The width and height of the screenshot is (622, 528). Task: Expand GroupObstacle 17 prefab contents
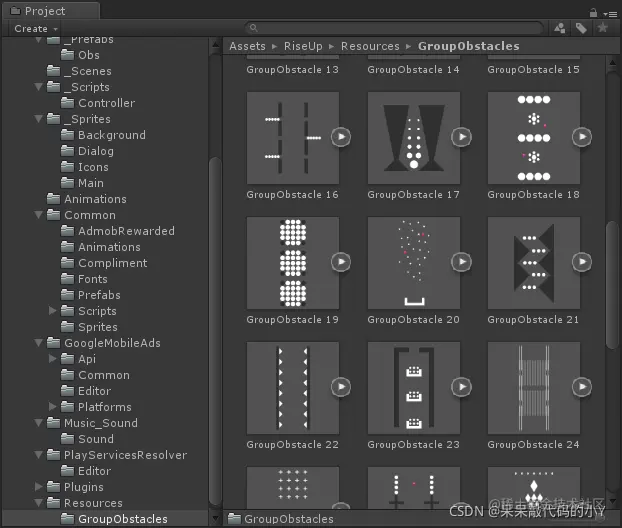tap(461, 137)
